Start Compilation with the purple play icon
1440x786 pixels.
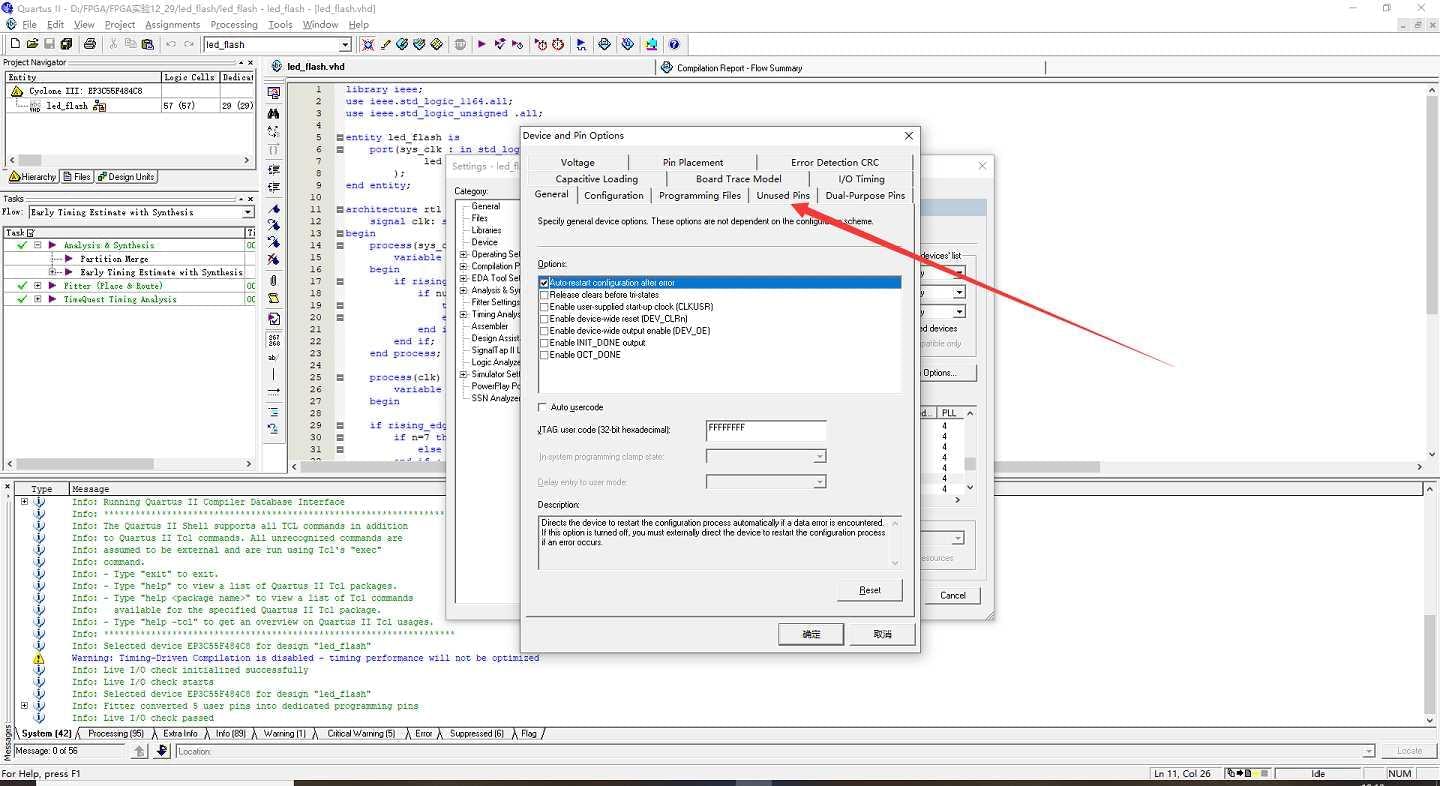pos(481,44)
